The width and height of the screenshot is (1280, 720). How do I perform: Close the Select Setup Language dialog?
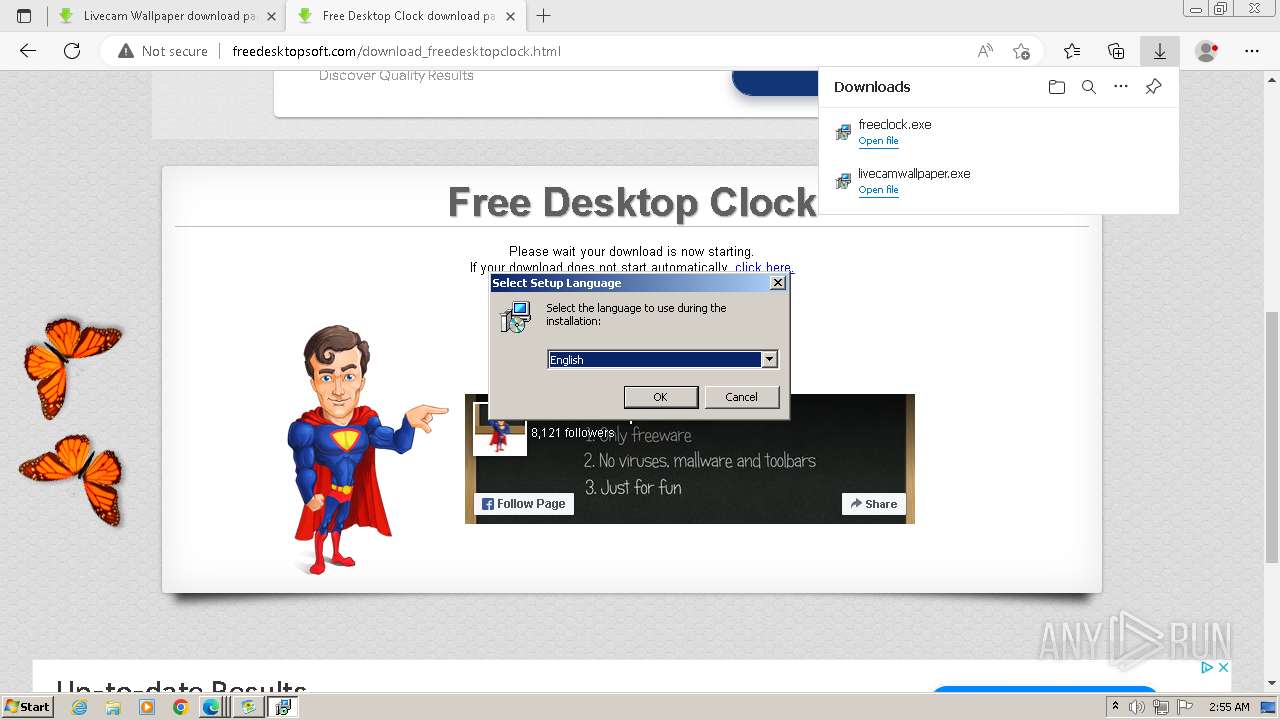tap(777, 283)
